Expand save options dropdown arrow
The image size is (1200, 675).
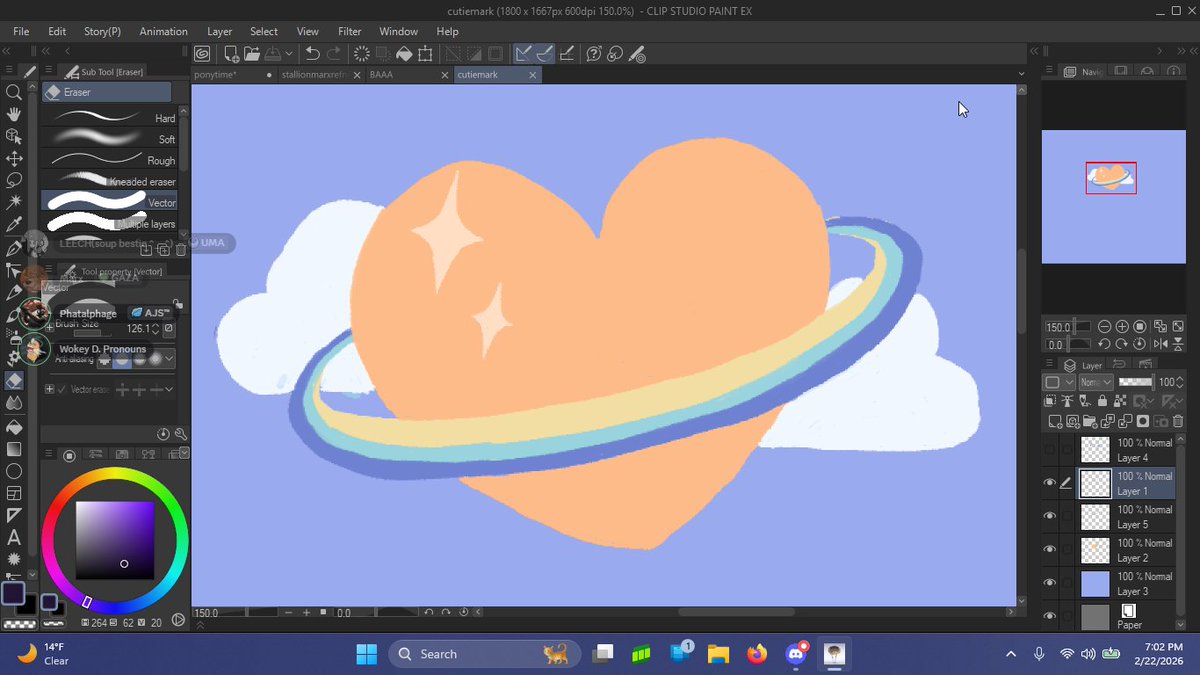click(289, 54)
